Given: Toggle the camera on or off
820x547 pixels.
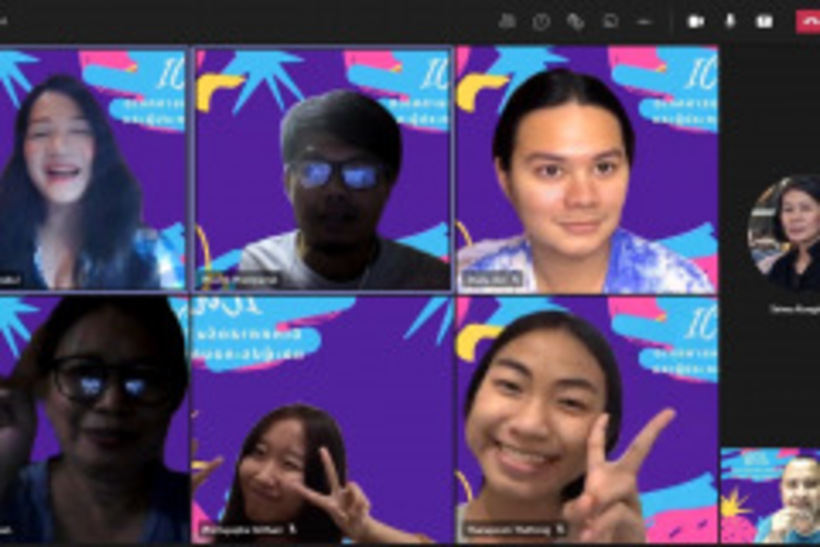Looking at the screenshot, I should click(696, 21).
